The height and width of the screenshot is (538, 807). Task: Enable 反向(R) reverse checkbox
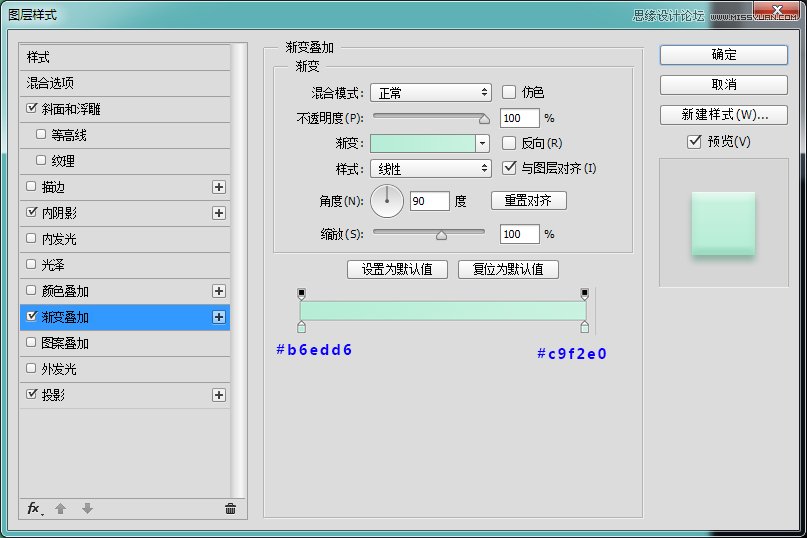[508, 143]
